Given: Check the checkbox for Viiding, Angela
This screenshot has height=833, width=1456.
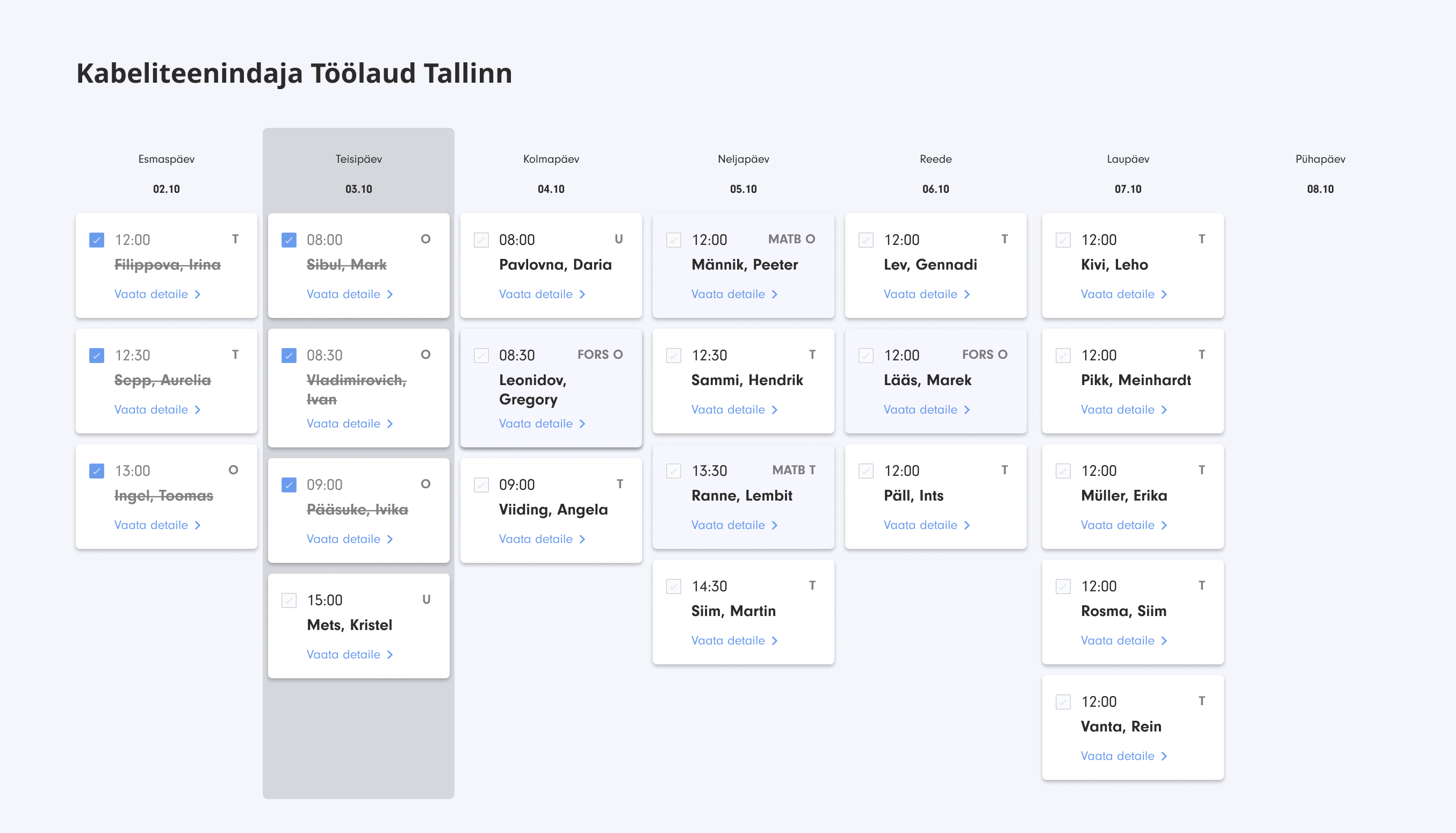Looking at the screenshot, I should click(x=481, y=484).
